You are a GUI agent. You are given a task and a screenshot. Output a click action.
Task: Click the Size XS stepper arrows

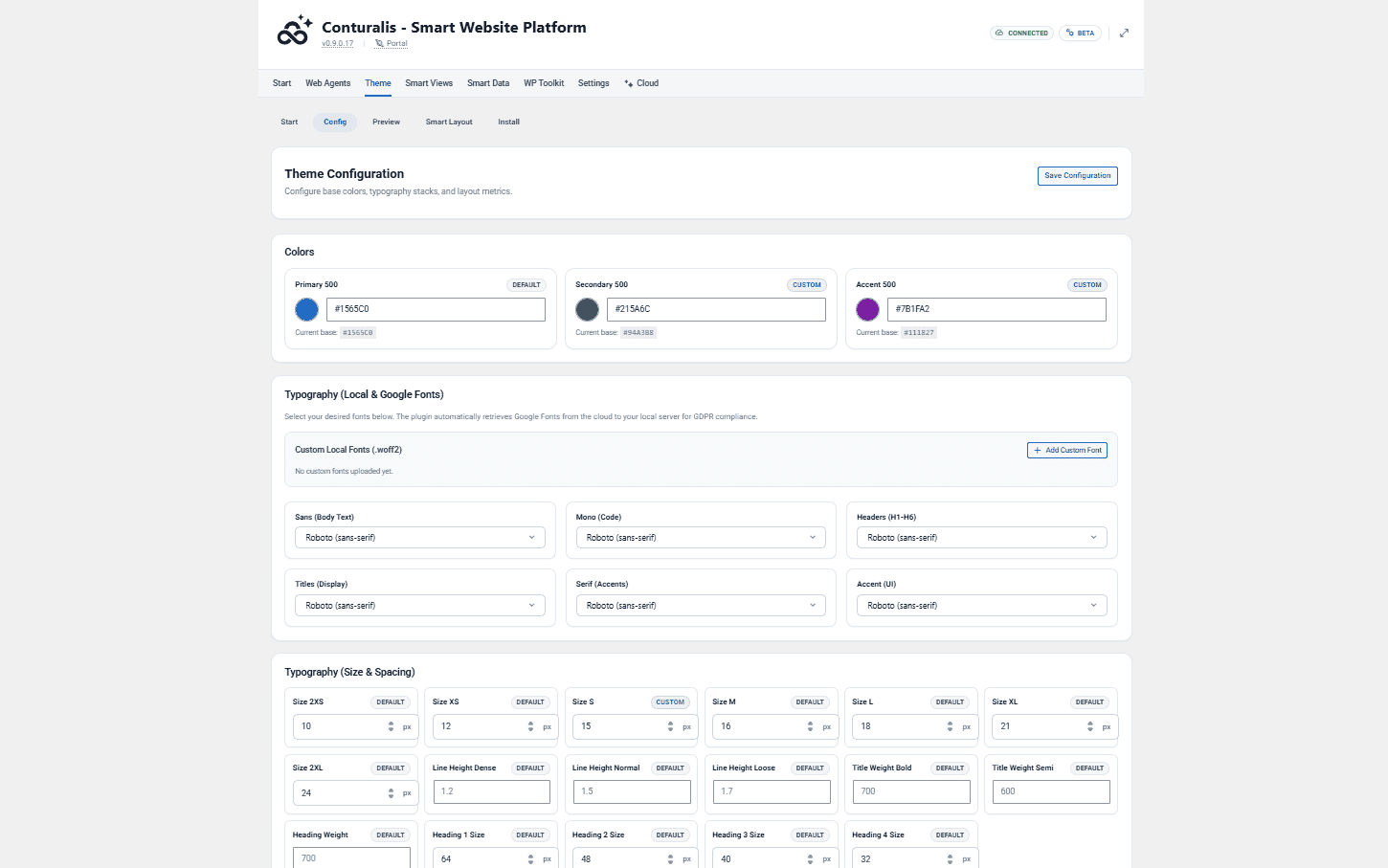[530, 726]
